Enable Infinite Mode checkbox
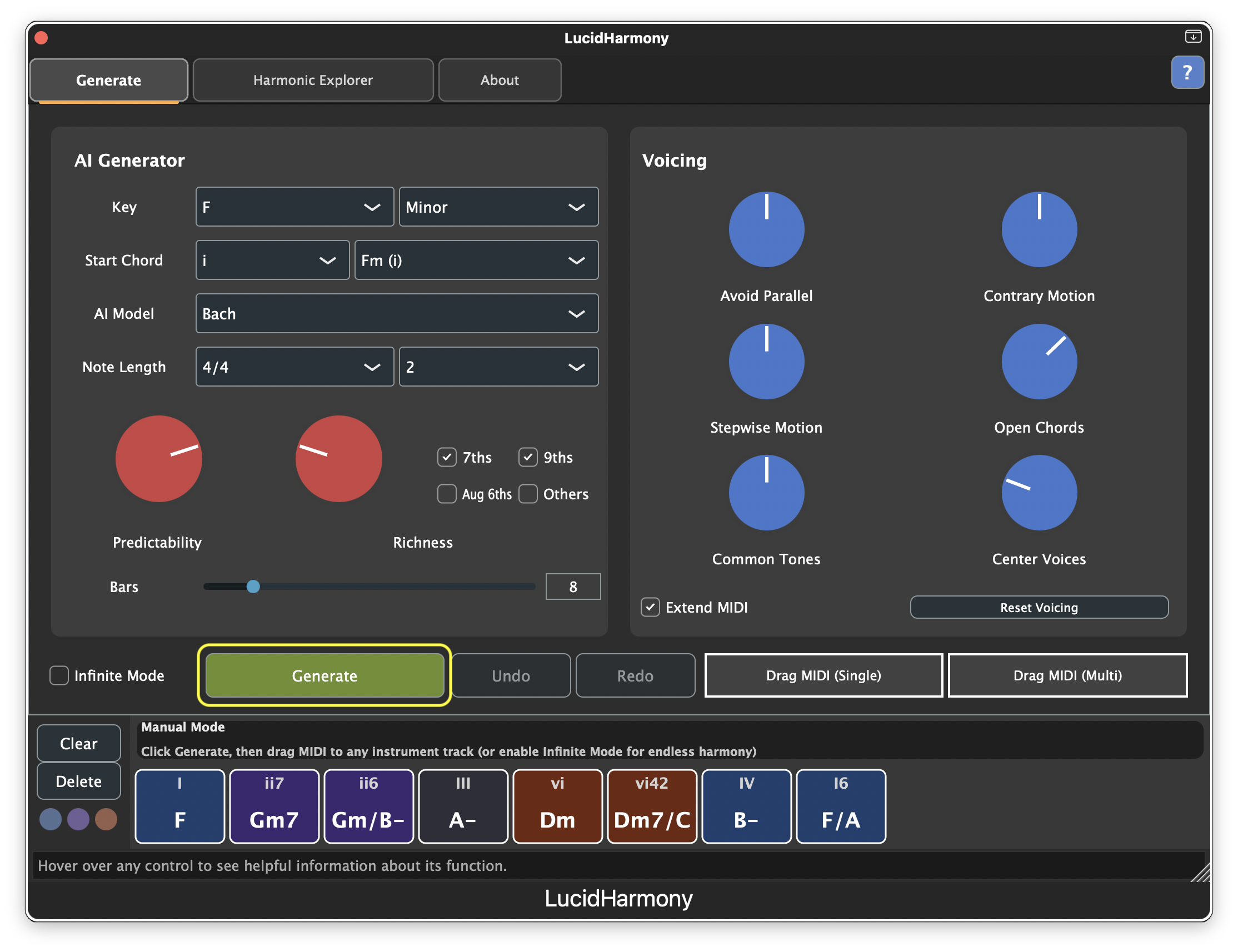The image size is (1238, 952). pos(59,675)
